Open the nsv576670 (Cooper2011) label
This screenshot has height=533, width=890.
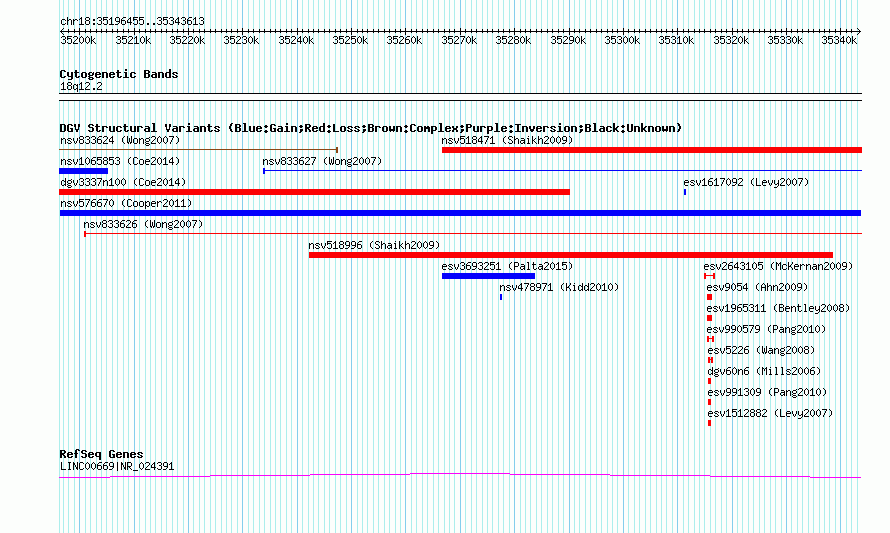click(x=126, y=203)
